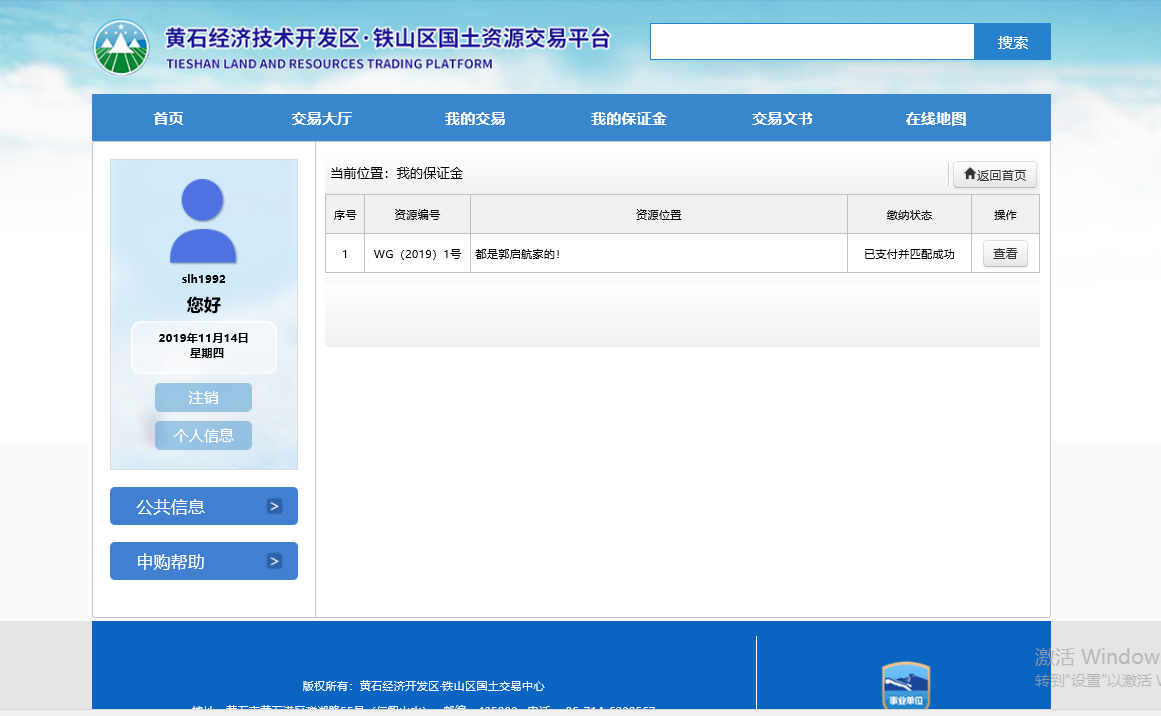
Task: Click the Tieshan platform mountain logo
Action: (x=121, y=47)
